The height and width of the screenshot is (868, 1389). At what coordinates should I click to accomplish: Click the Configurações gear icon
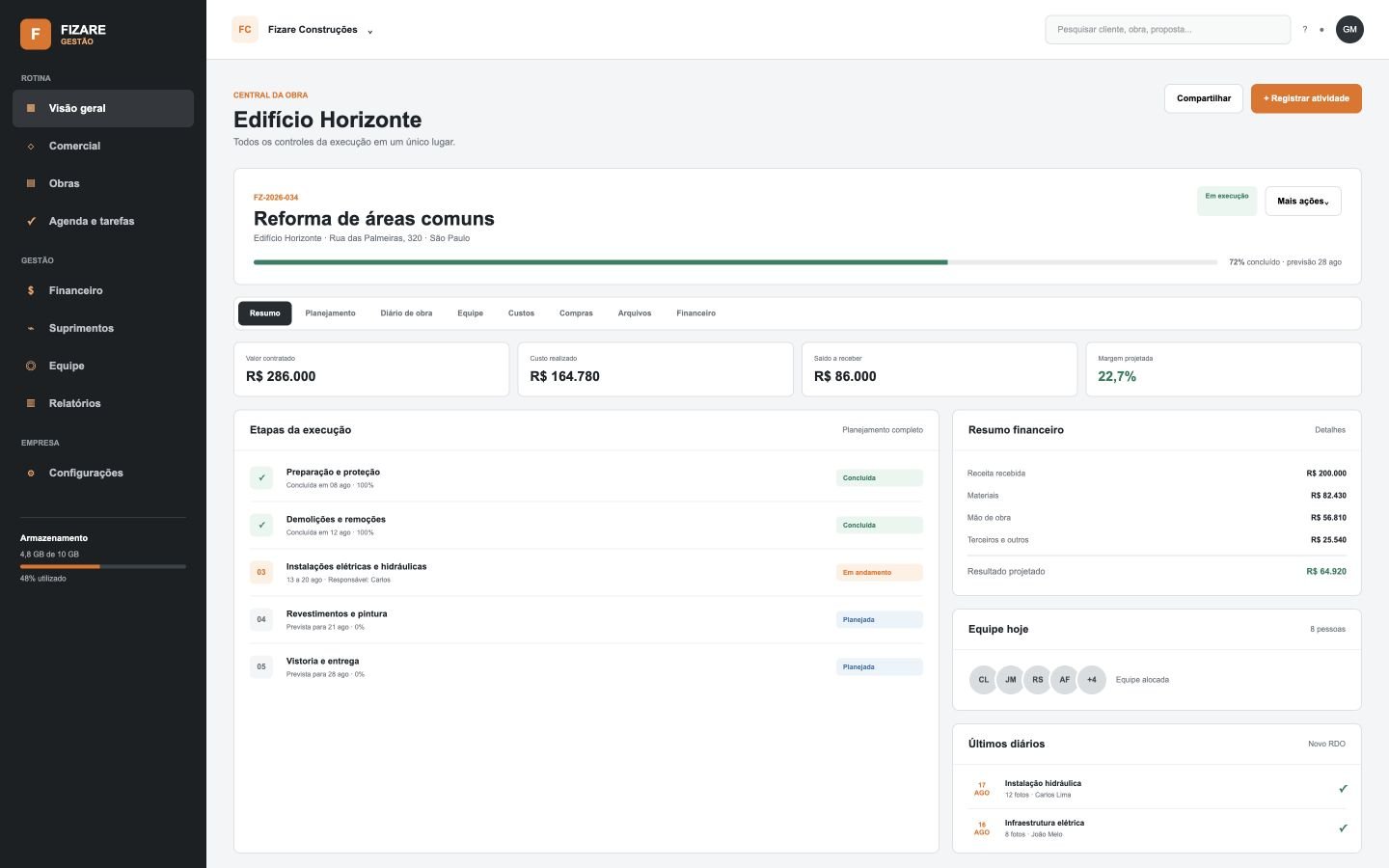[31, 473]
